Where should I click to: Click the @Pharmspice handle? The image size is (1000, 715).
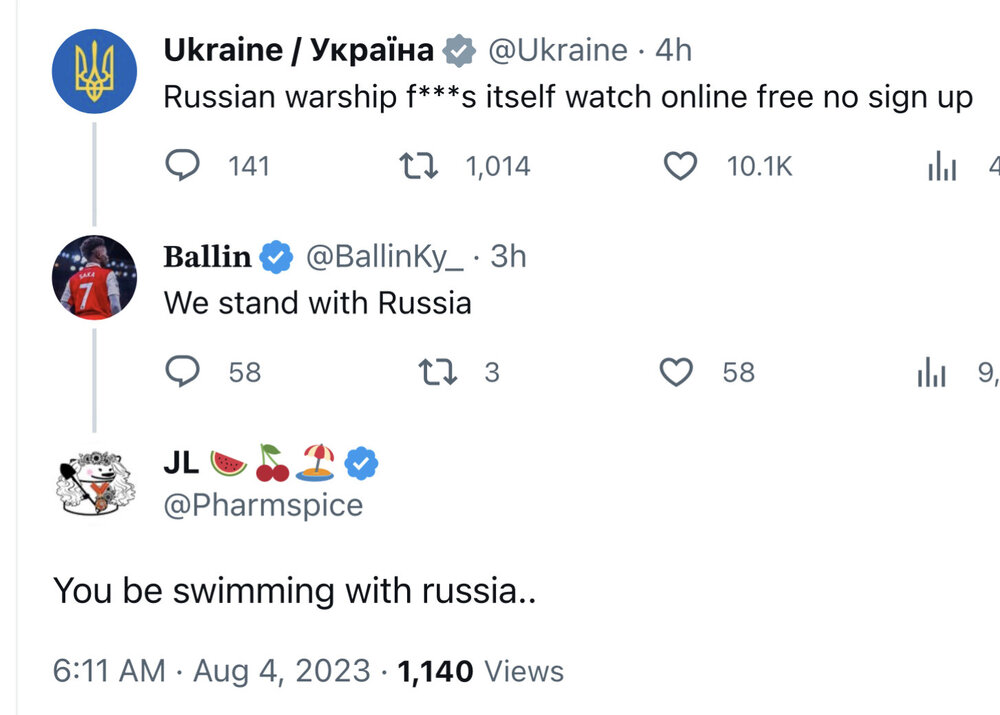point(263,505)
